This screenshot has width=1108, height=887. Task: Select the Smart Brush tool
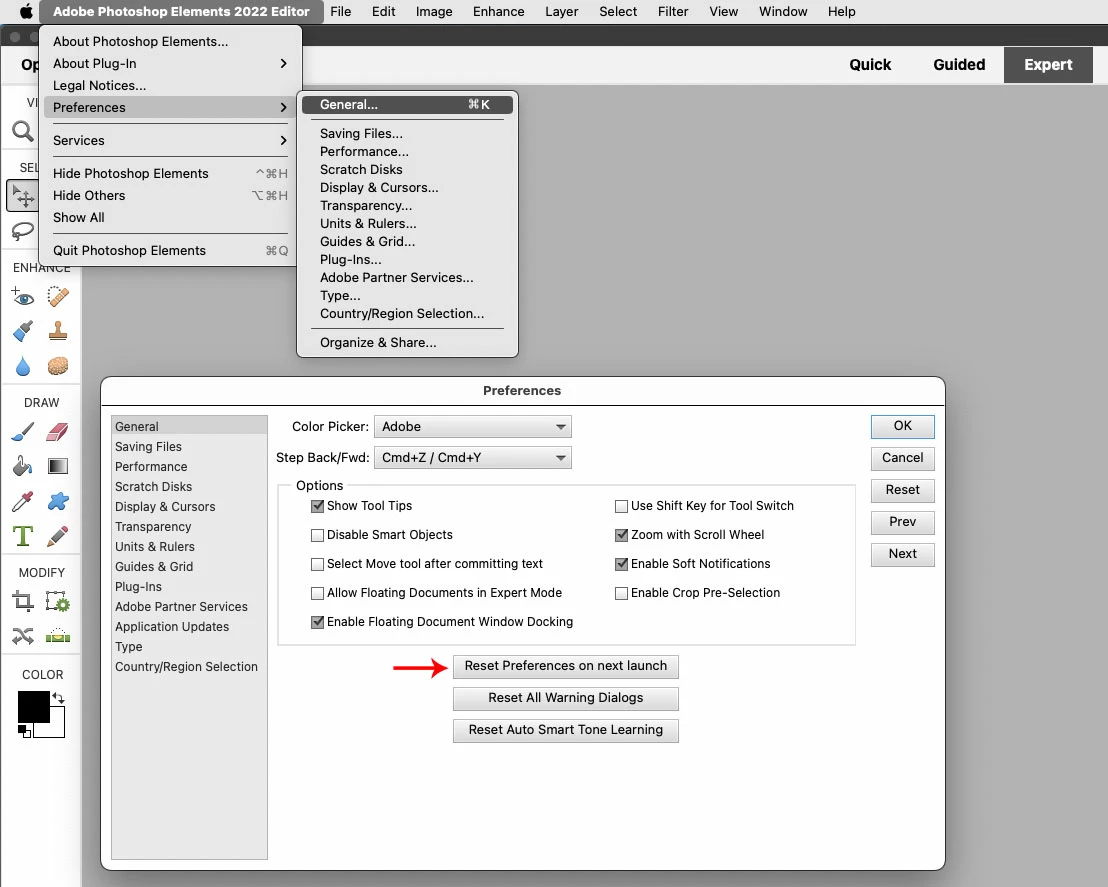(x=23, y=331)
